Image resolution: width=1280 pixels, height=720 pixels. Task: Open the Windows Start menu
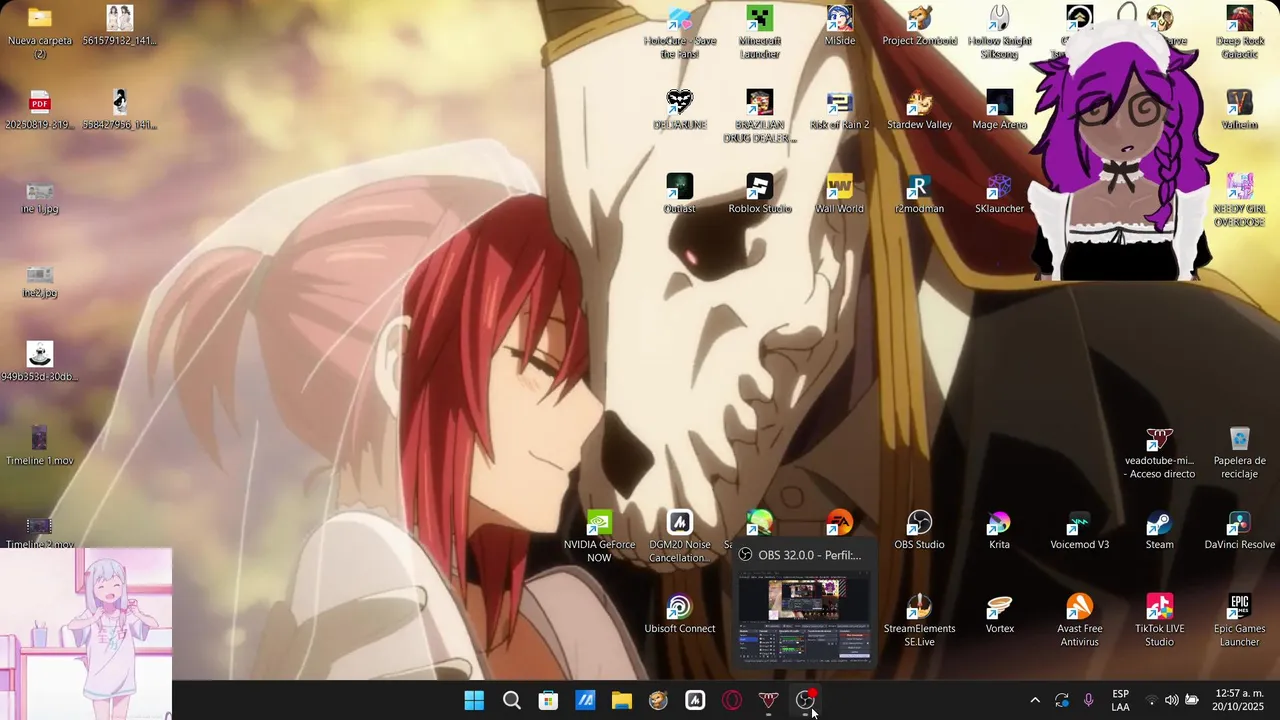tap(474, 700)
